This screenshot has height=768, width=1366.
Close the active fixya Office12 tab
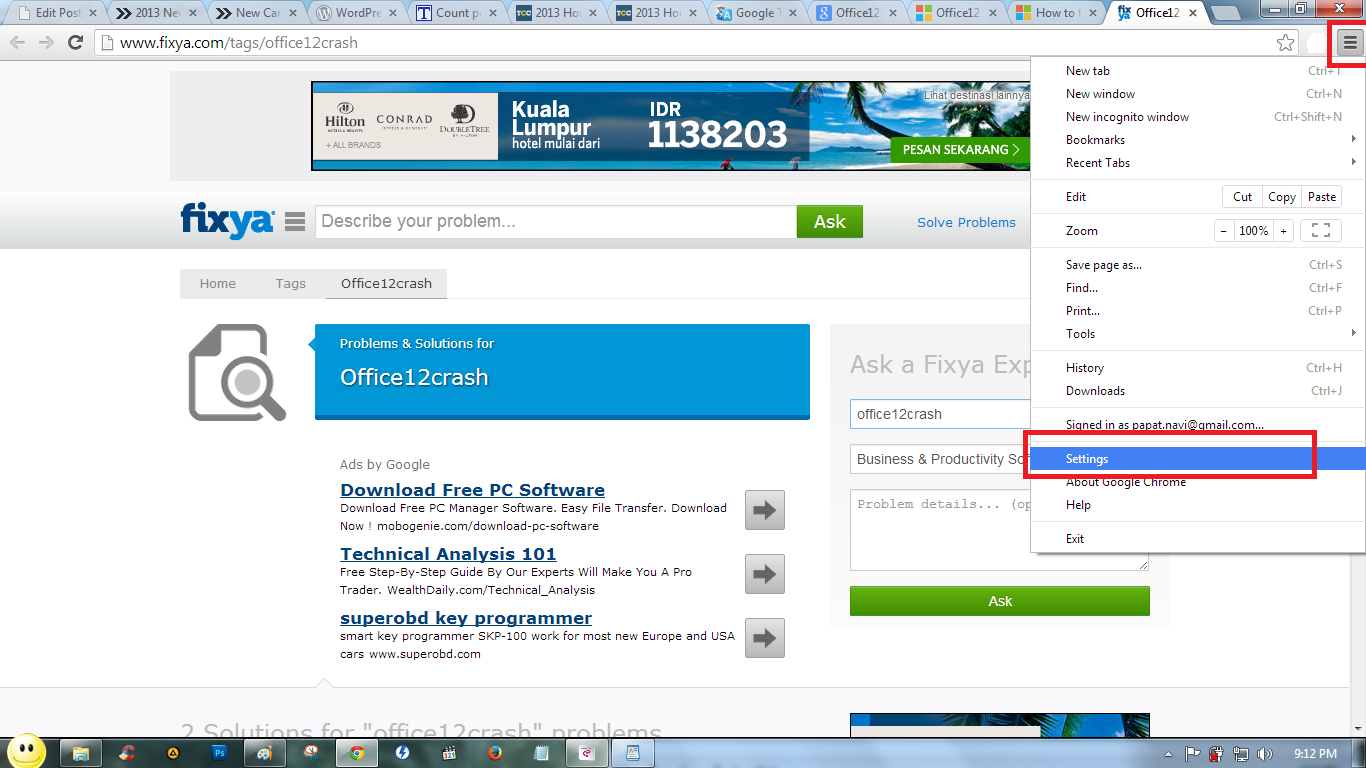coord(1194,13)
